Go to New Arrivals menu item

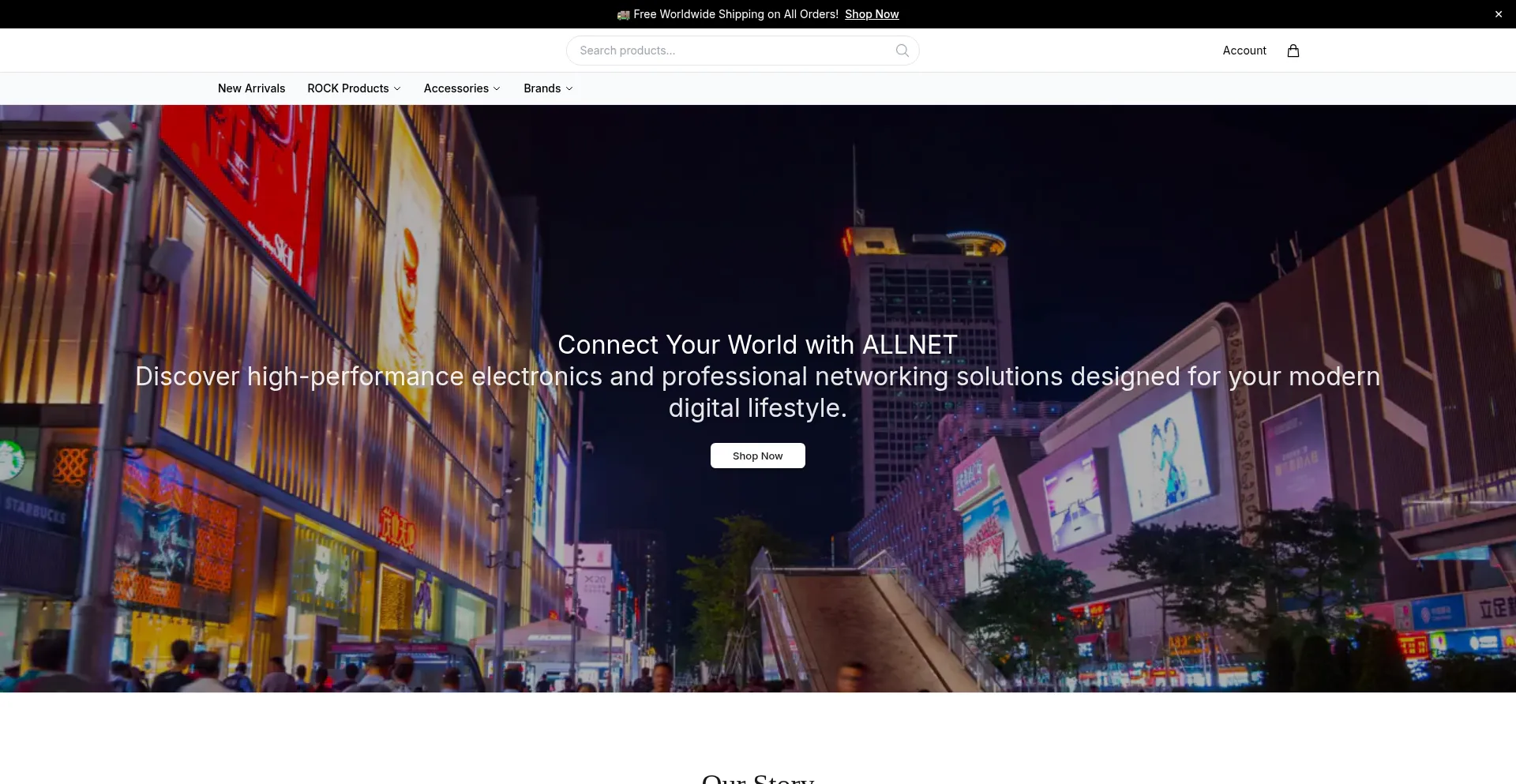(x=251, y=88)
